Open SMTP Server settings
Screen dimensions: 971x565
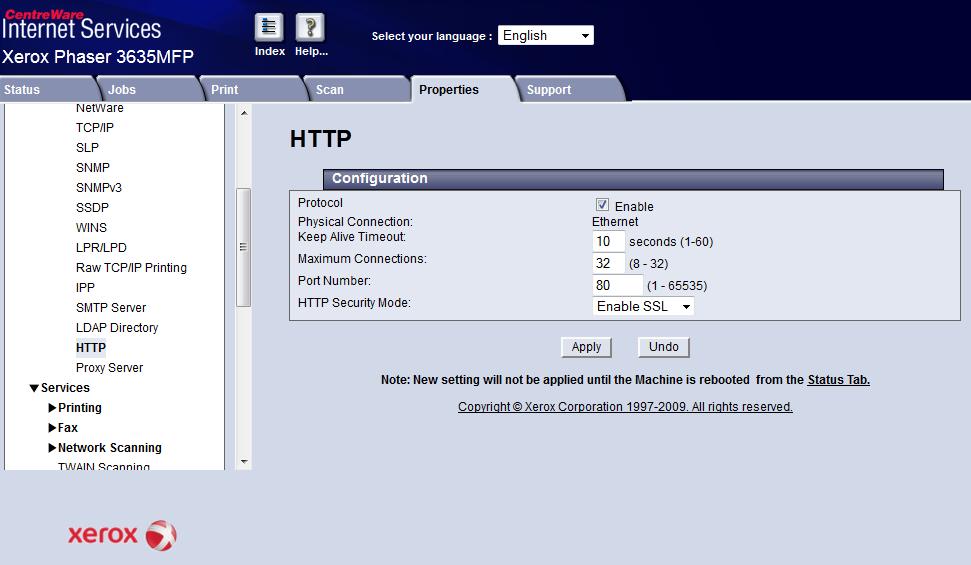111,307
